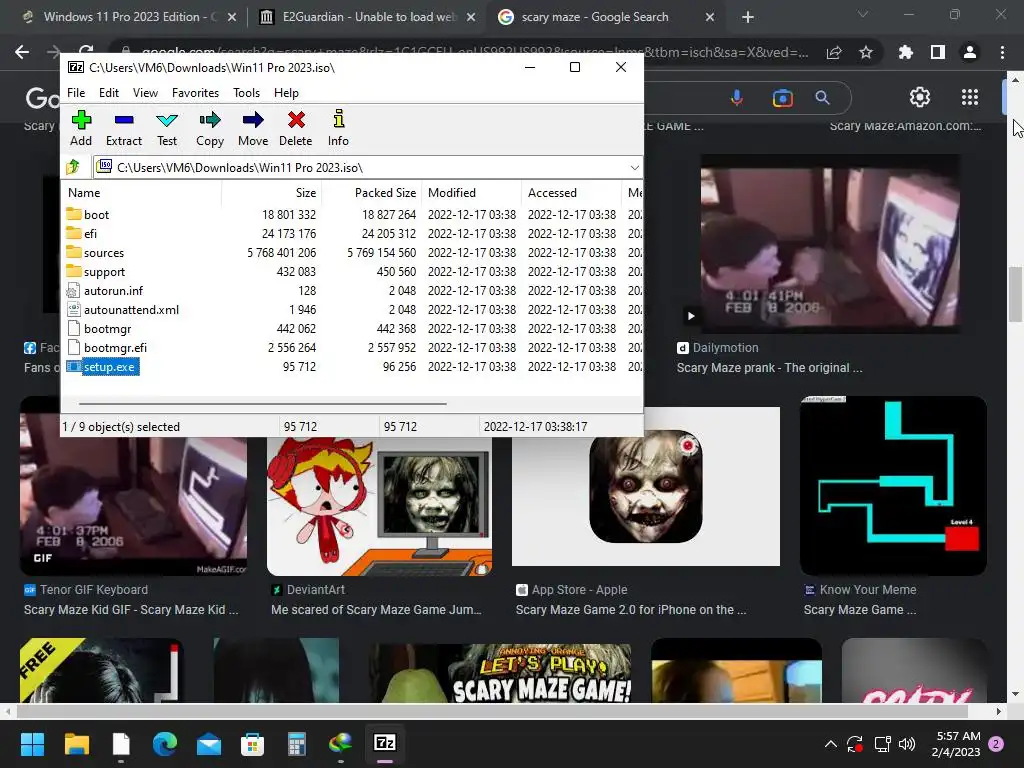1024x768 pixels.
Task: Open Microsoft Store from taskbar
Action: point(253,743)
